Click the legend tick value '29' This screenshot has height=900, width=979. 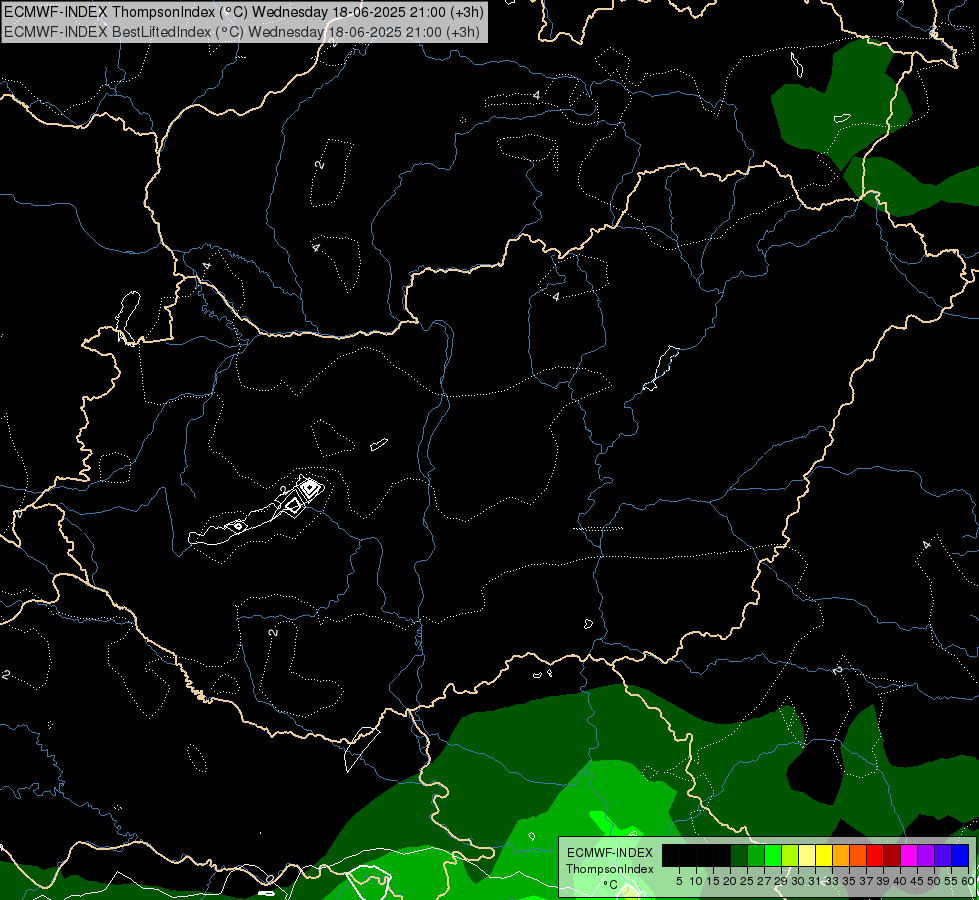pos(781,881)
